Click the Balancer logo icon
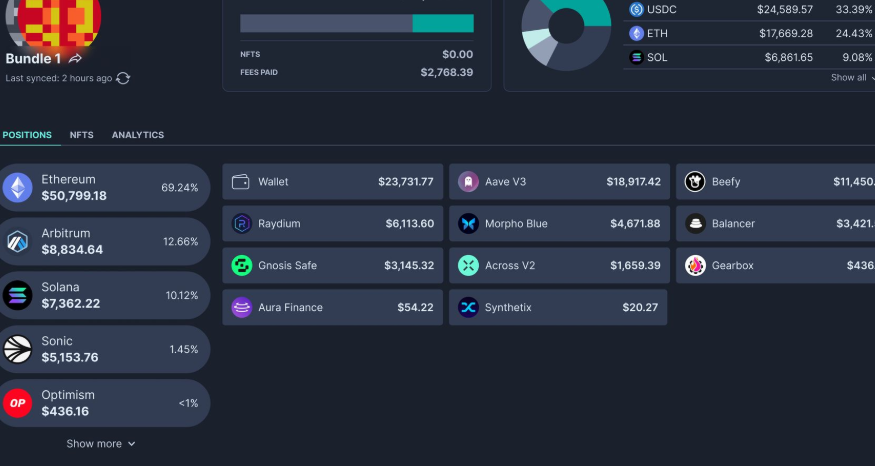This screenshot has width=875, height=466. tap(695, 224)
